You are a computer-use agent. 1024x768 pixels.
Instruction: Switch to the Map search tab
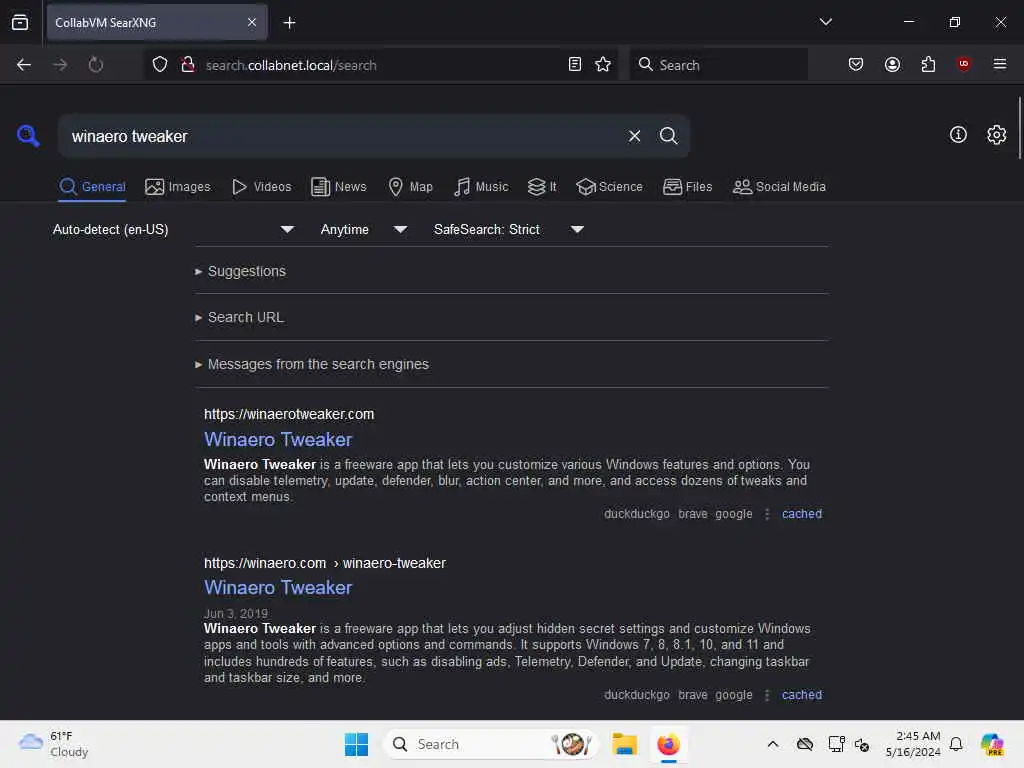tap(410, 187)
